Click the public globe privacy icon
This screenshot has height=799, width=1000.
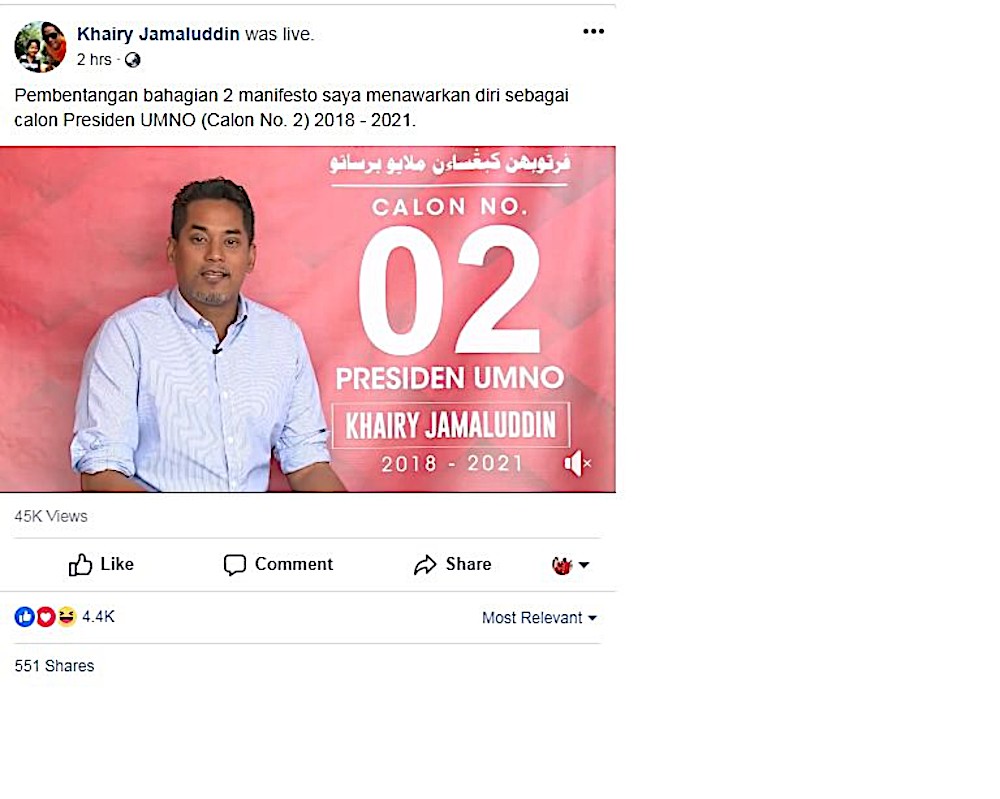[x=133, y=60]
